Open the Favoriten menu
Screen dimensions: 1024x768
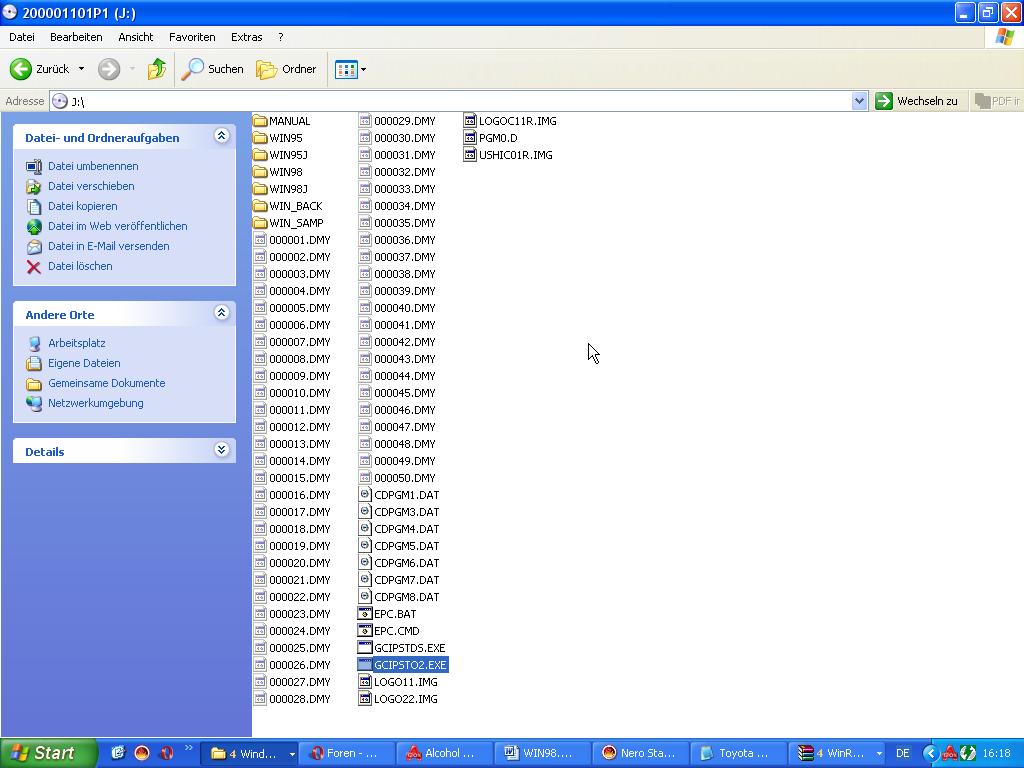pos(192,37)
